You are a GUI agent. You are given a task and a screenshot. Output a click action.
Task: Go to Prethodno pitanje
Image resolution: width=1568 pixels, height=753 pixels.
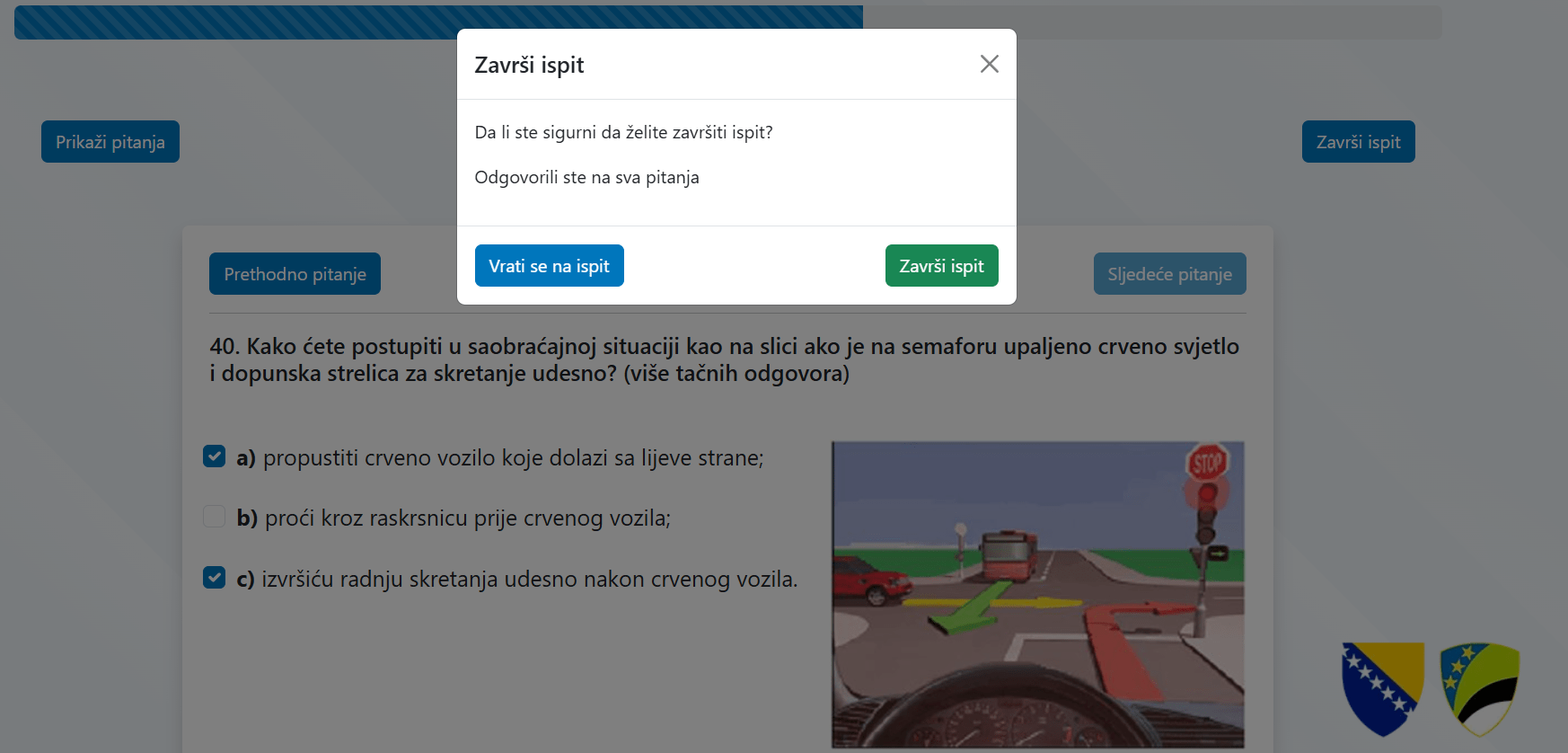[x=295, y=274]
